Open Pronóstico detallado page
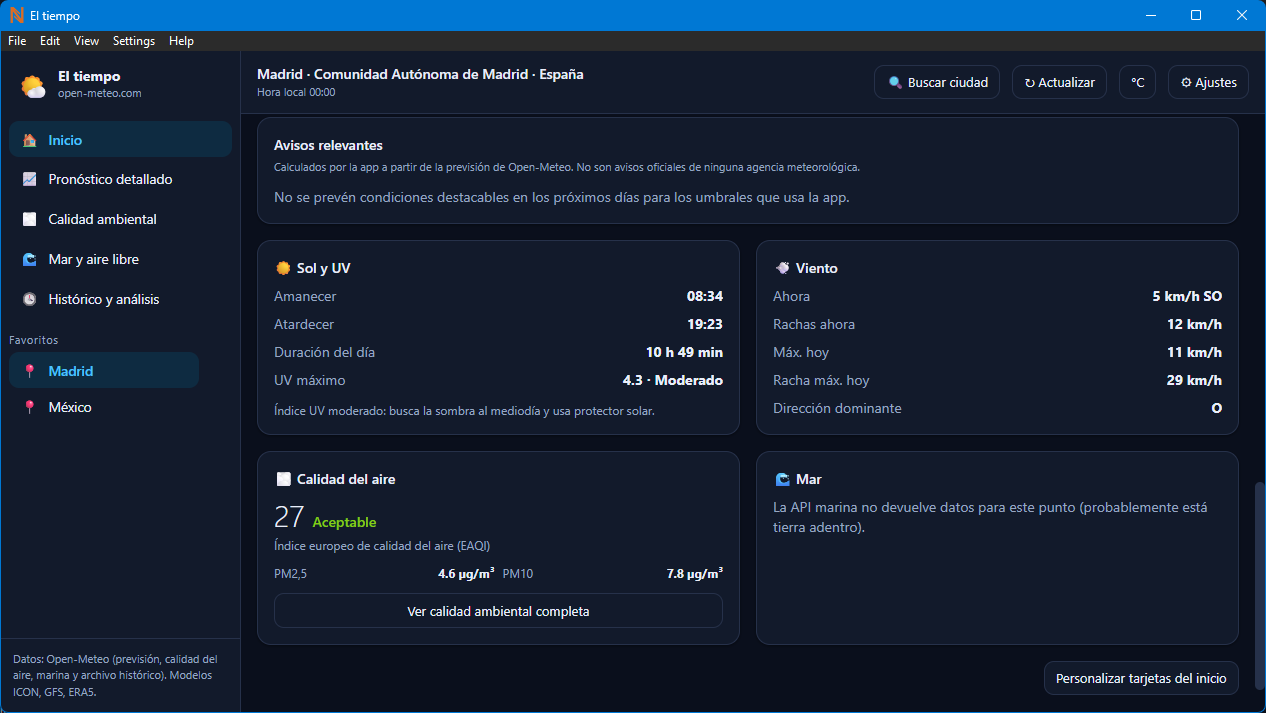 coord(121,179)
